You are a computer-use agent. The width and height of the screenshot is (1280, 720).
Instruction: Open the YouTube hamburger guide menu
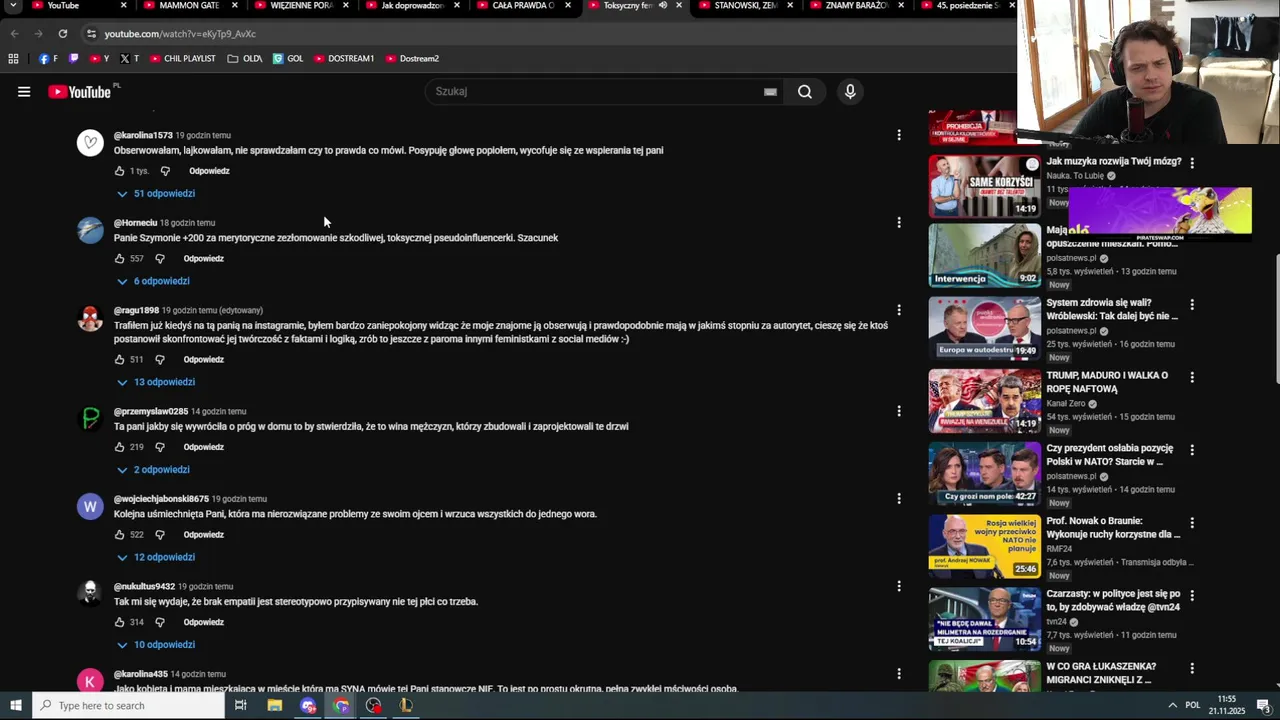pos(24,92)
